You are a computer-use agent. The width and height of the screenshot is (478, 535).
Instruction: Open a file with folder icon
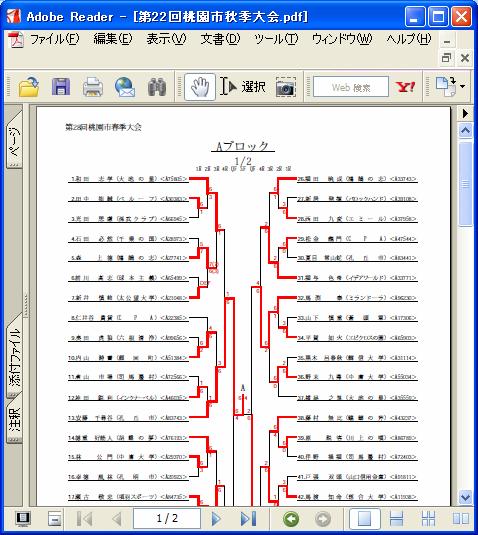[29, 87]
